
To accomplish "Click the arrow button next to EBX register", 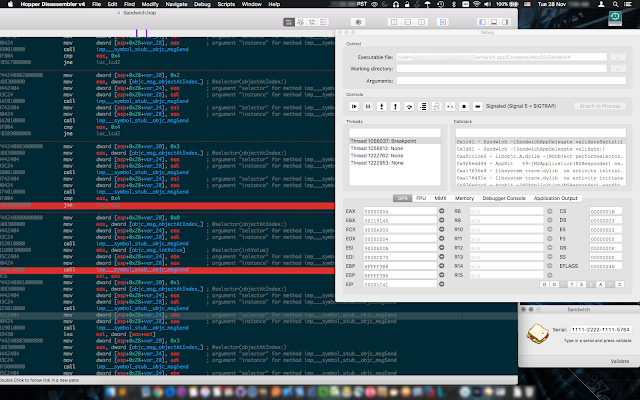I will 441,220.
